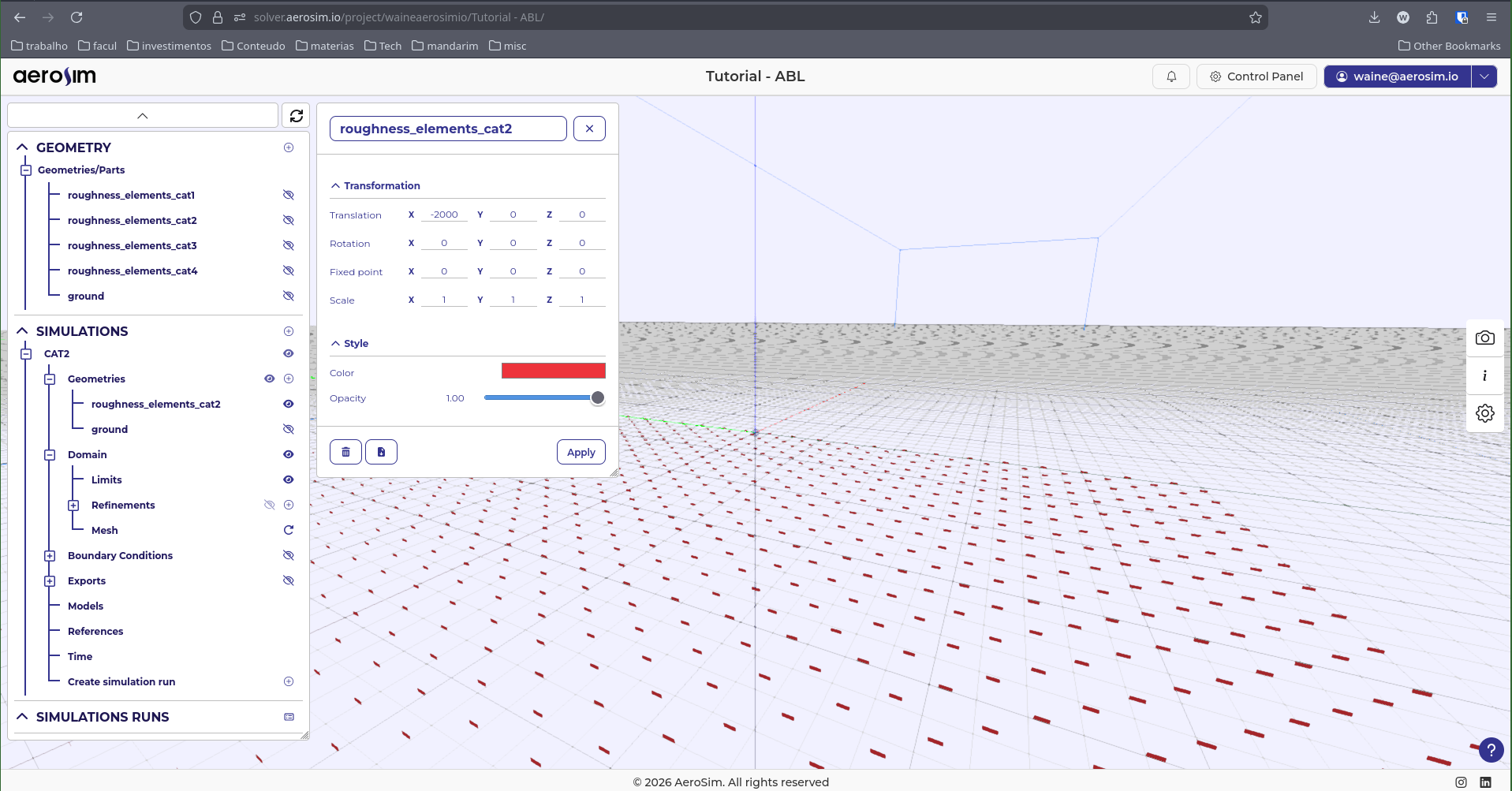Refresh the geometry tree with the refresh icon
This screenshot has height=791, width=1512.
[x=296, y=115]
